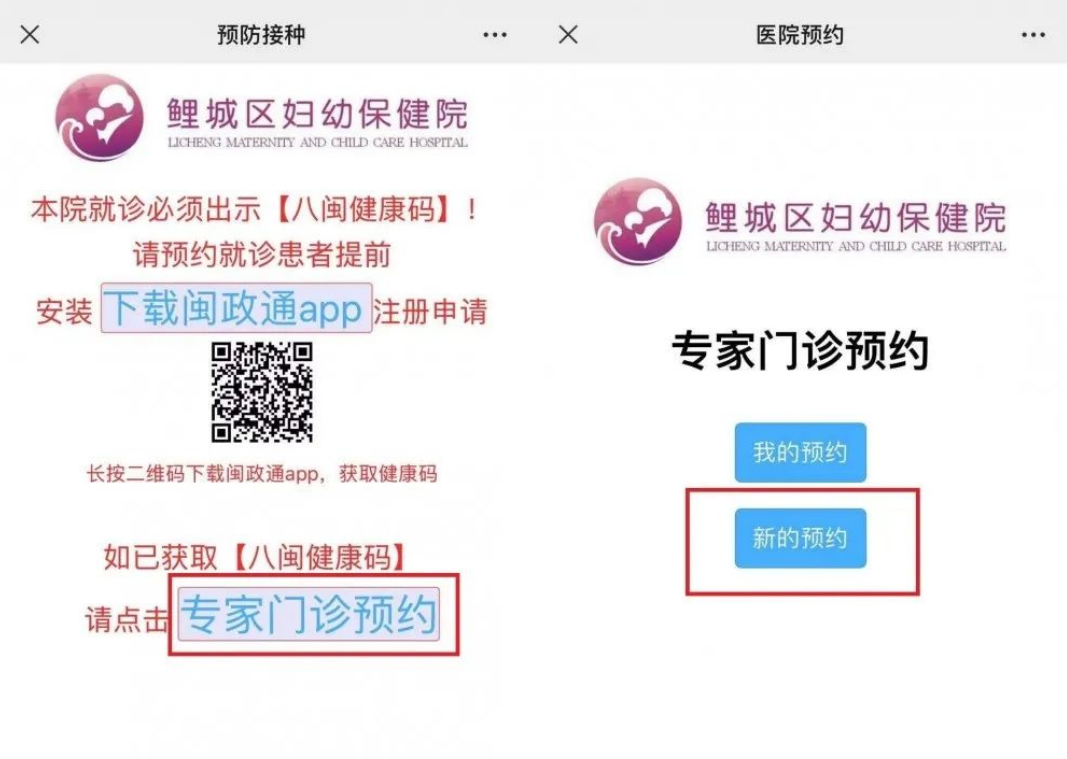Click the red 本院就诊必须出示 notice line
Viewport: 1067px width, 759px height.
click(254, 209)
